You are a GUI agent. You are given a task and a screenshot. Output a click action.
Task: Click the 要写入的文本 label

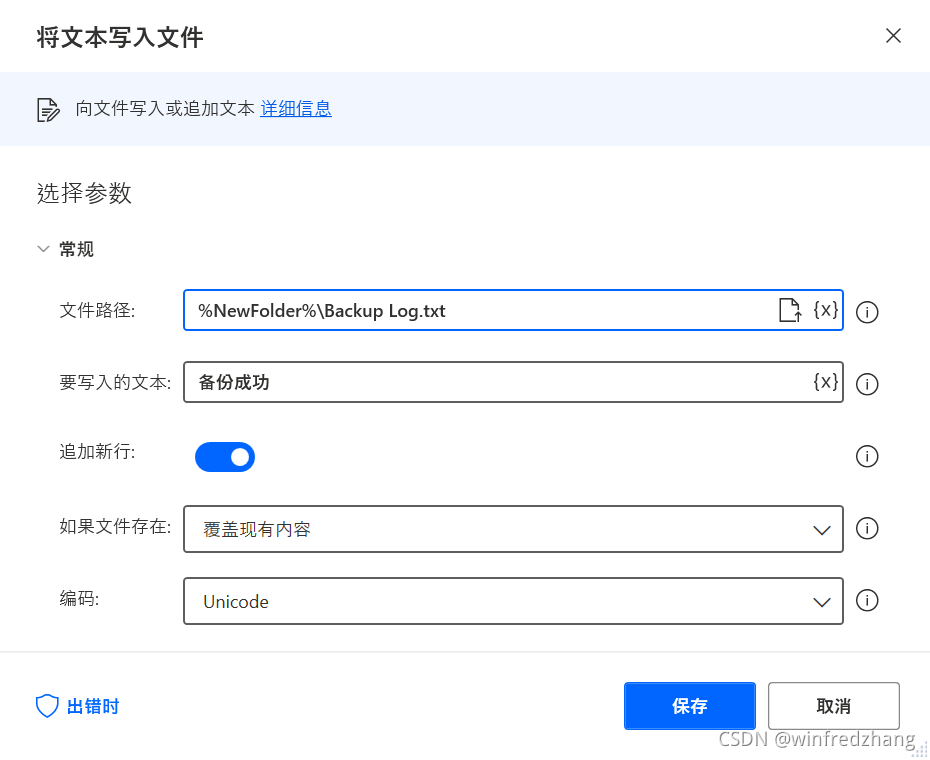tap(115, 382)
